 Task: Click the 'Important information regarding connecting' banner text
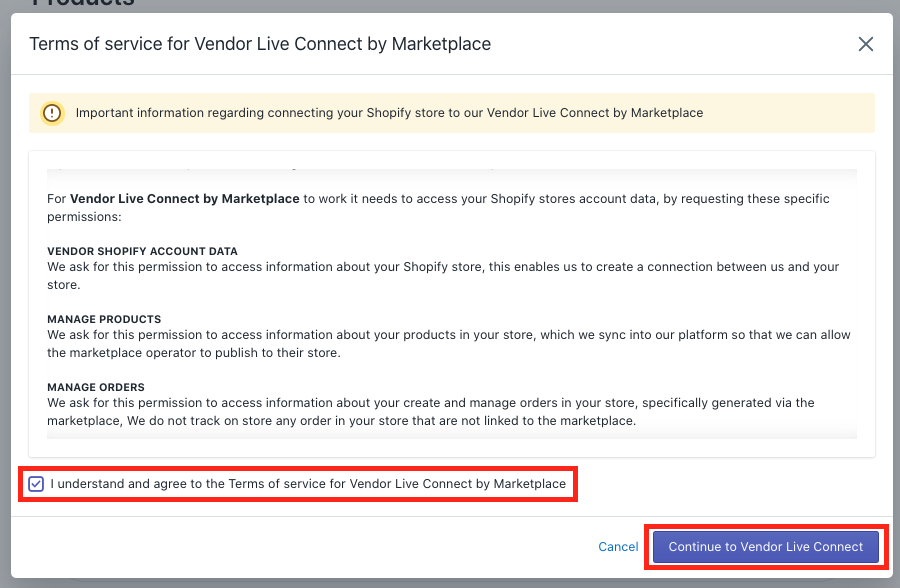[389, 113]
